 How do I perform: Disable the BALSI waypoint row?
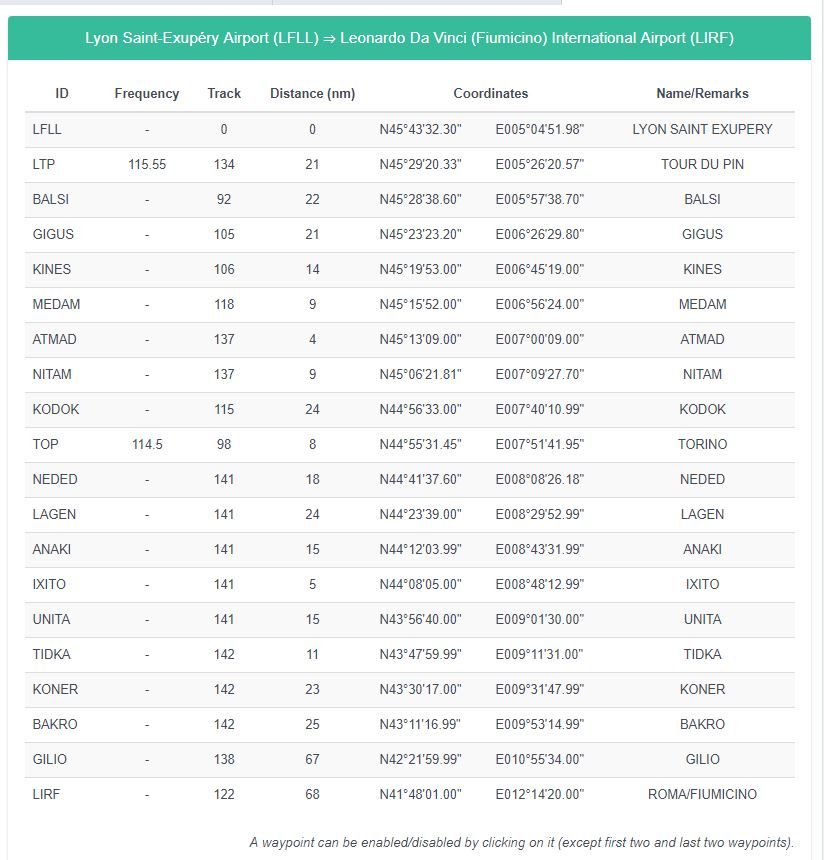click(x=410, y=200)
